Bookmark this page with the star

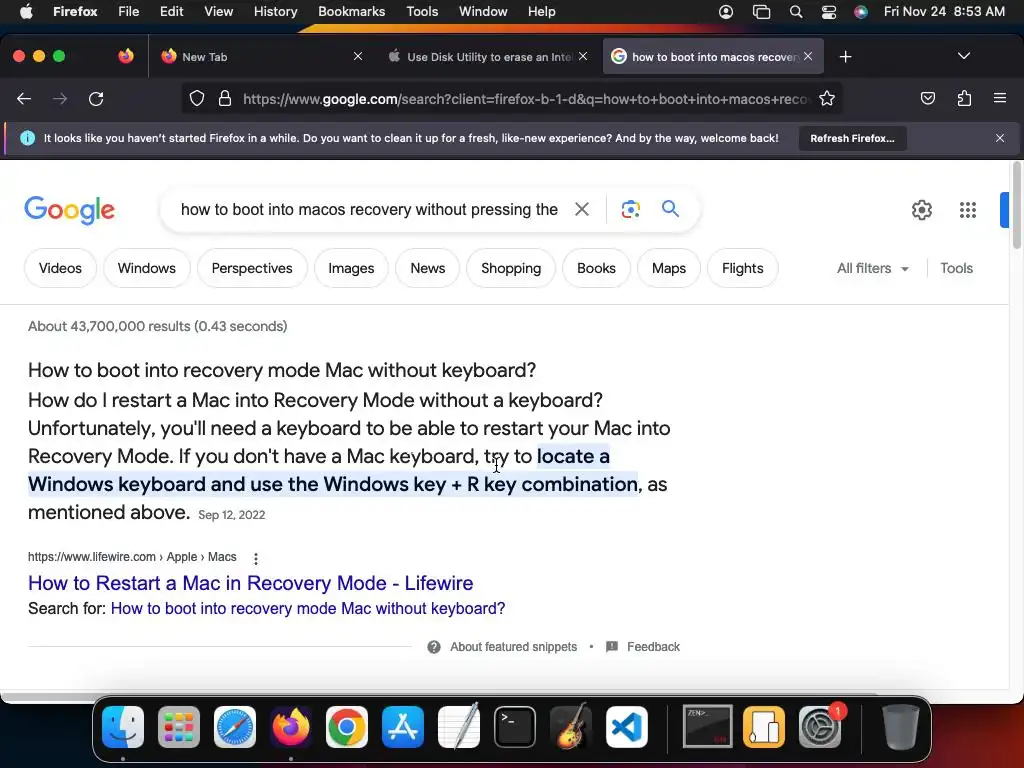[x=827, y=99]
